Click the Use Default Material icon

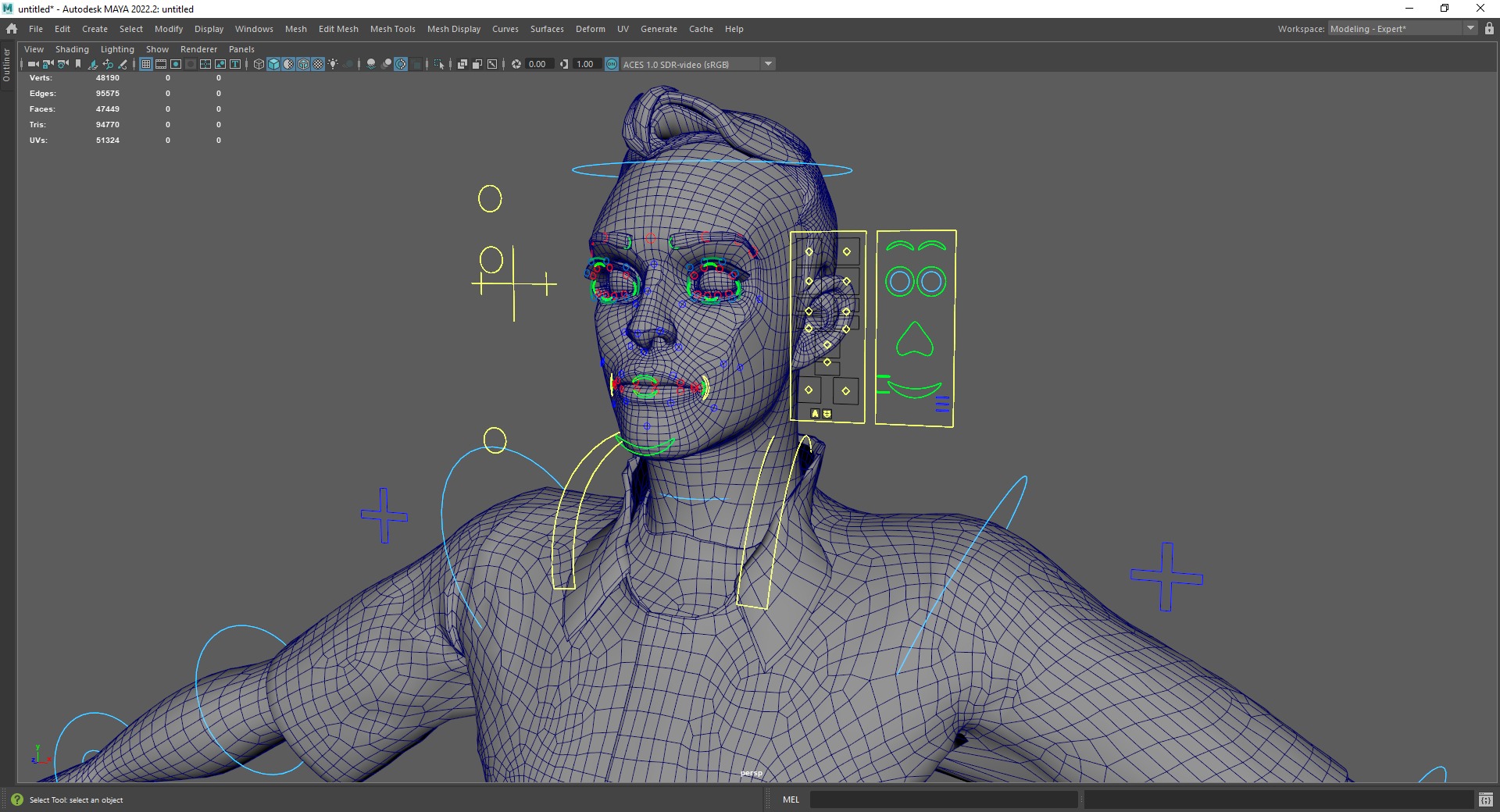(x=288, y=64)
